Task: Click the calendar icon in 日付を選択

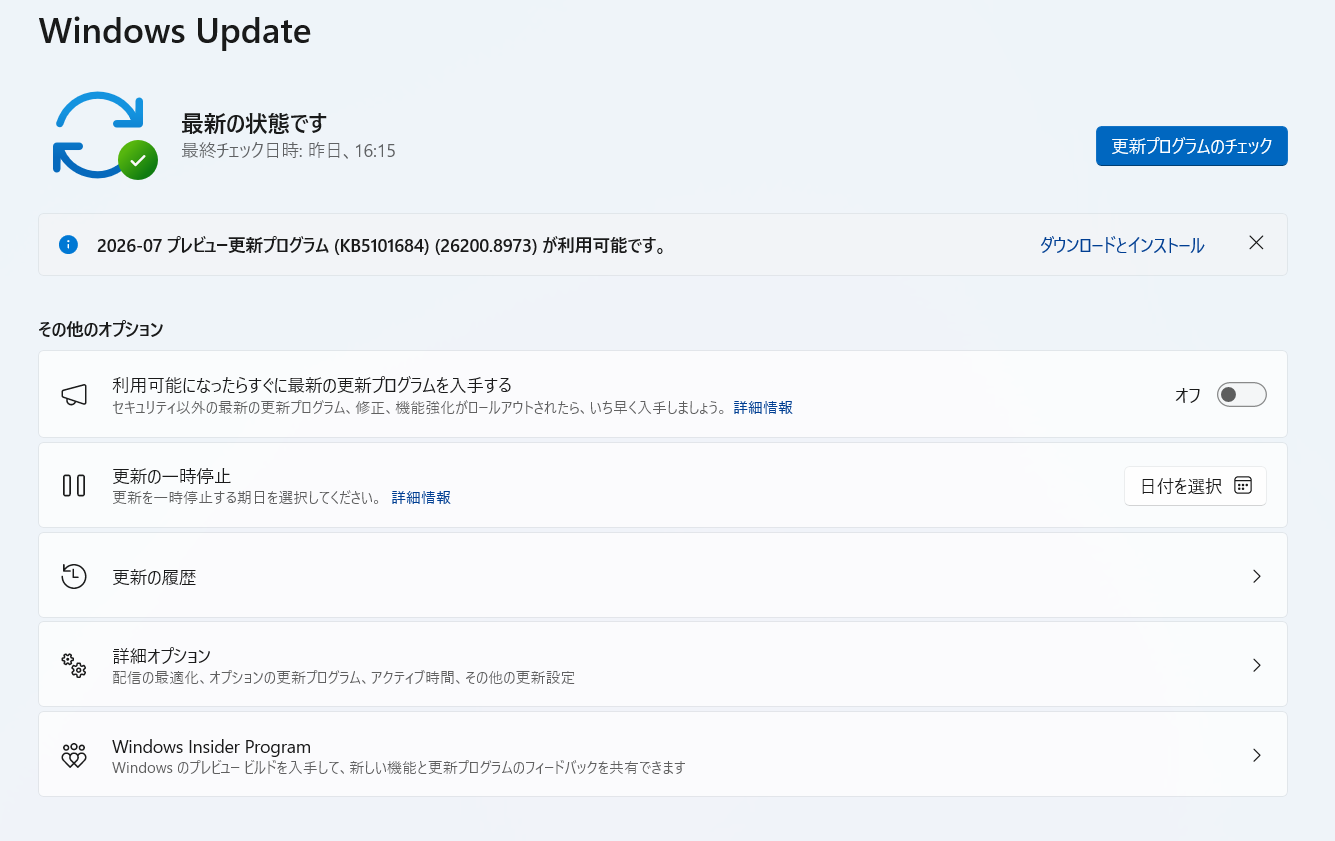Action: click(1243, 486)
